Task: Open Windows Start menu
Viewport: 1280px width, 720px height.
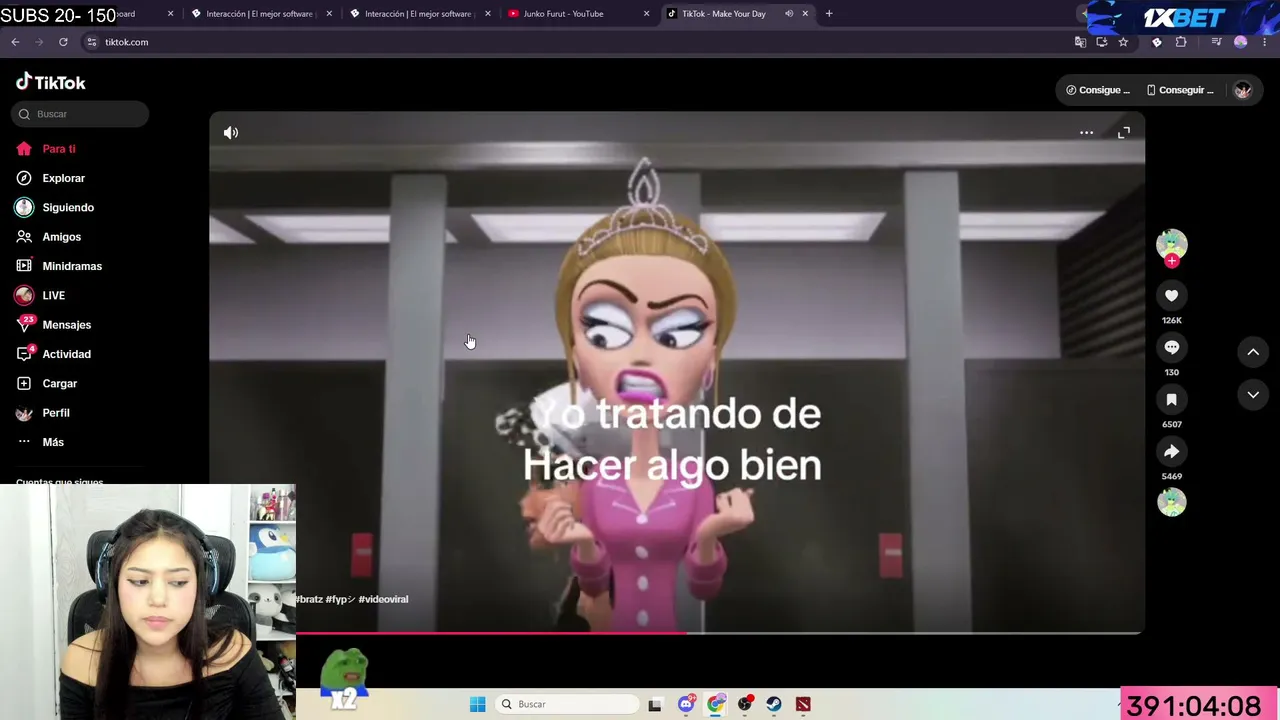Action: 478,704
